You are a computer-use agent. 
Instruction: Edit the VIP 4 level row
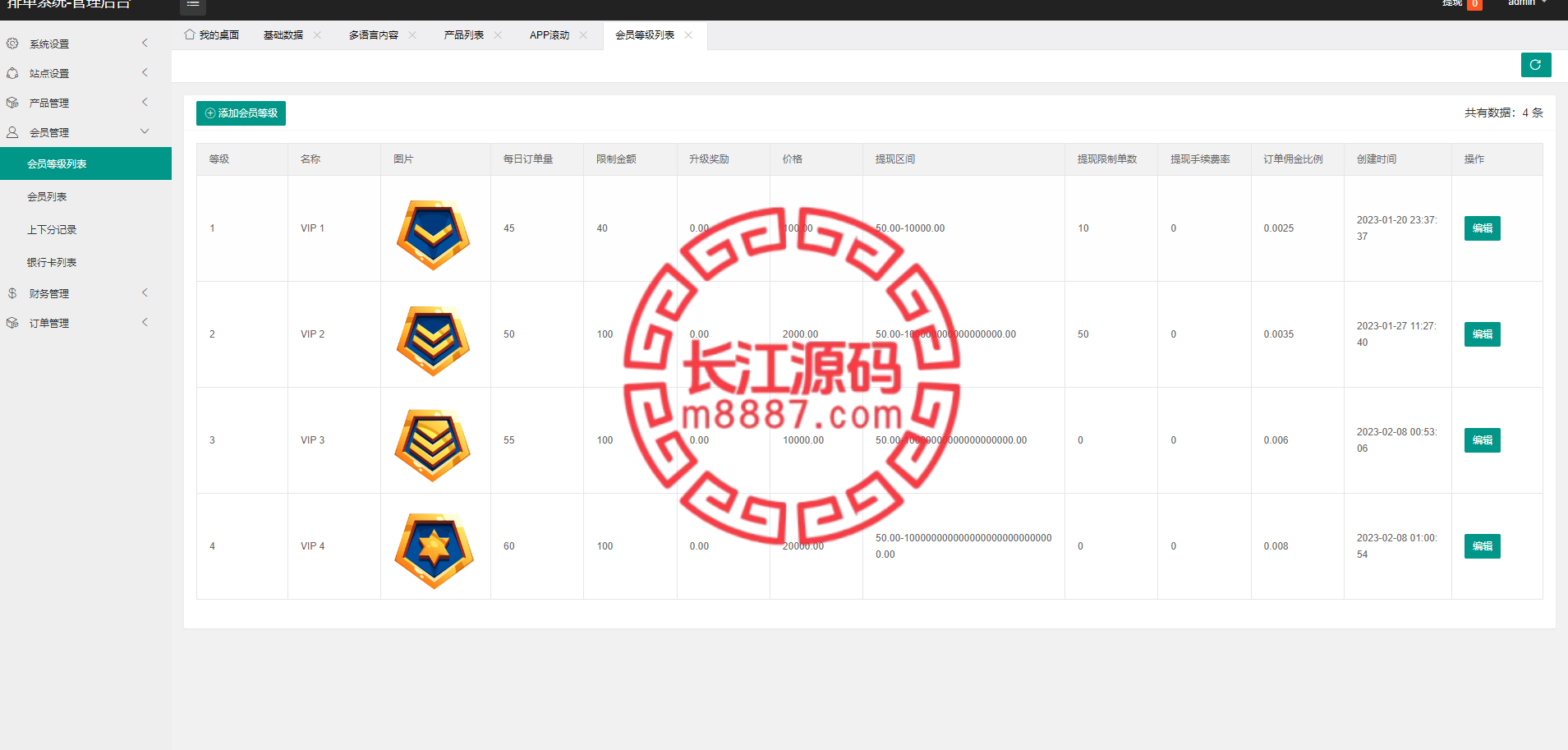point(1482,546)
